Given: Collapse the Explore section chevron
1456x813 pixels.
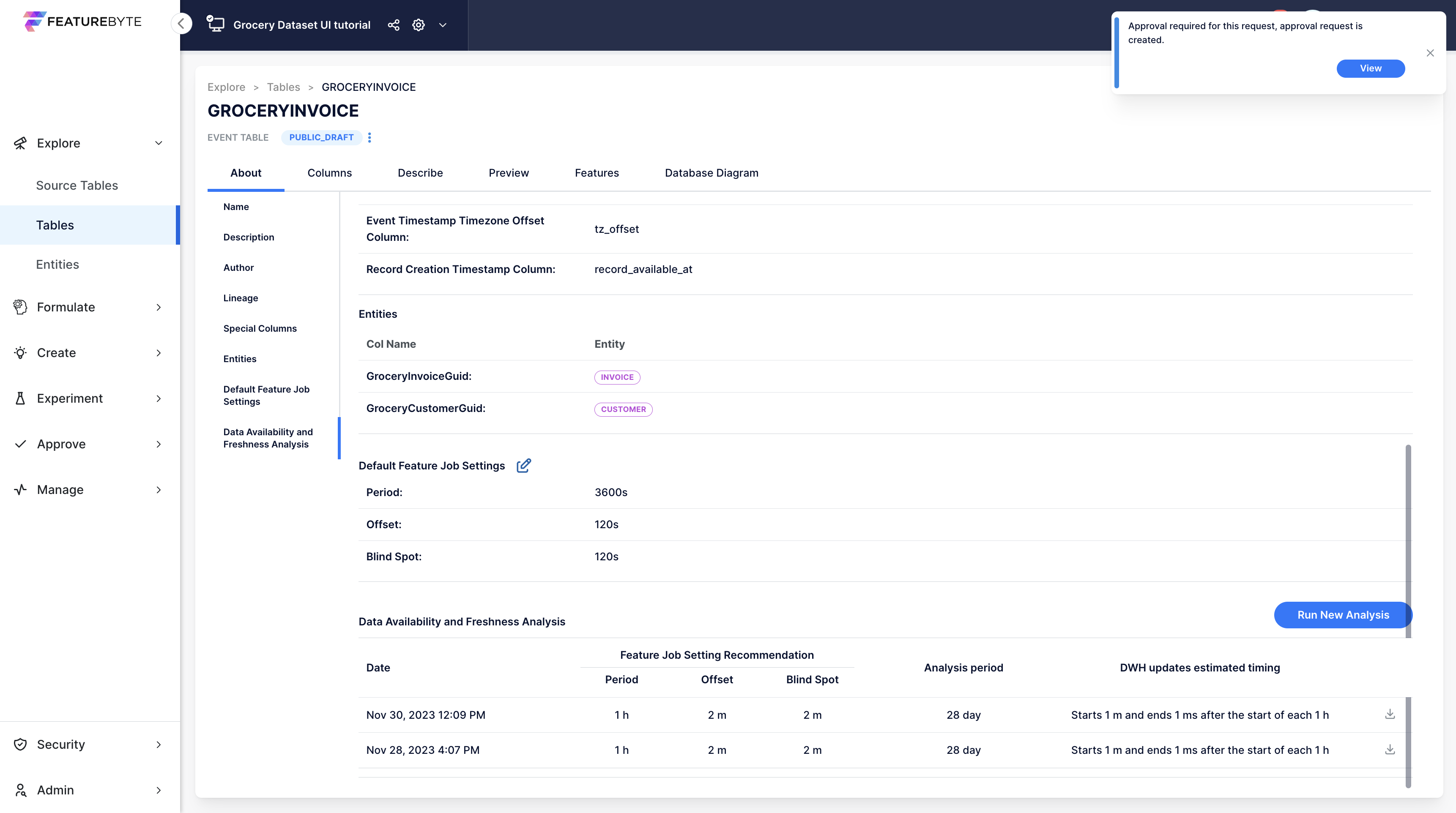Looking at the screenshot, I should (159, 143).
